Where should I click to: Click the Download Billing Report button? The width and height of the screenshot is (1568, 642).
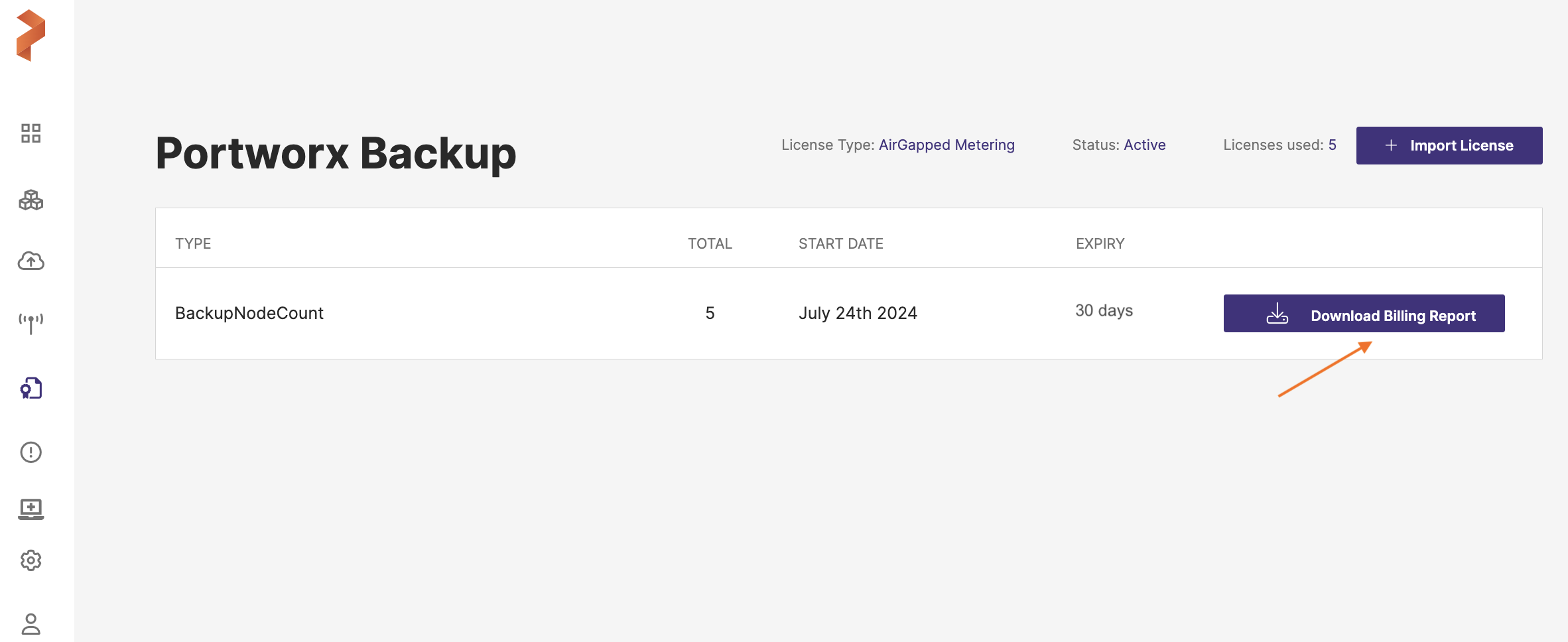[1364, 314]
